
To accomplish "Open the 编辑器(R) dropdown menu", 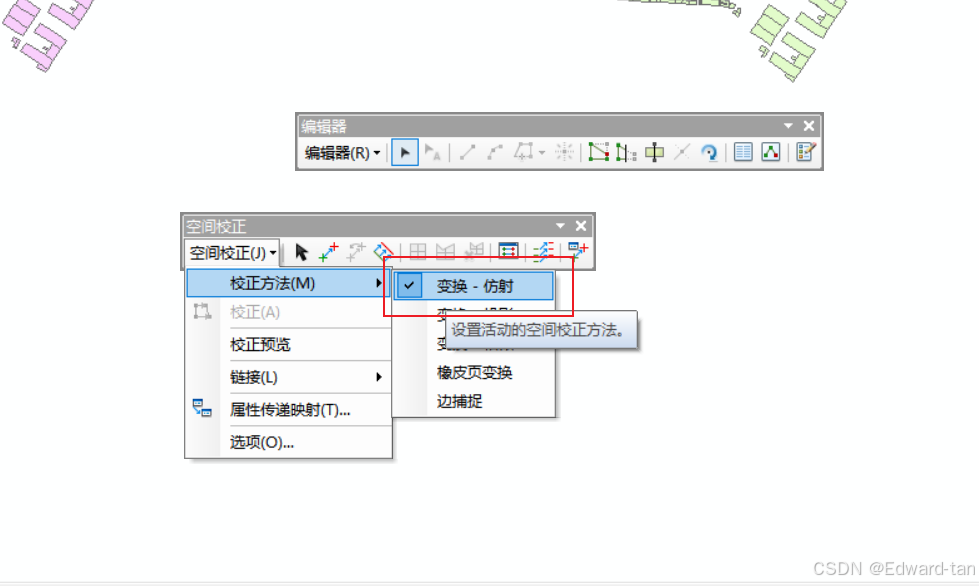I will pyautogui.click(x=337, y=152).
